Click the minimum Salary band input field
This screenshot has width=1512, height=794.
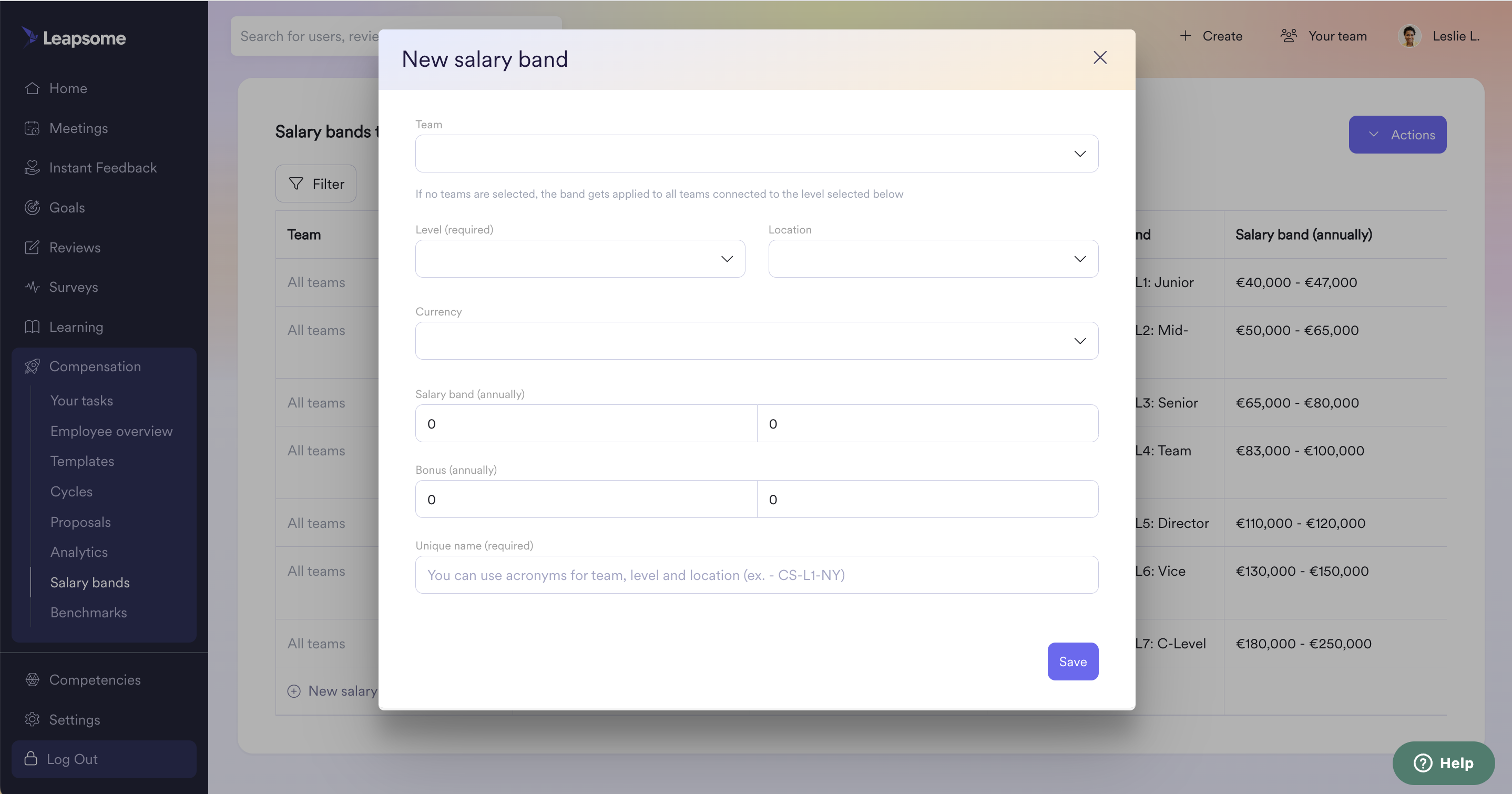[586, 423]
